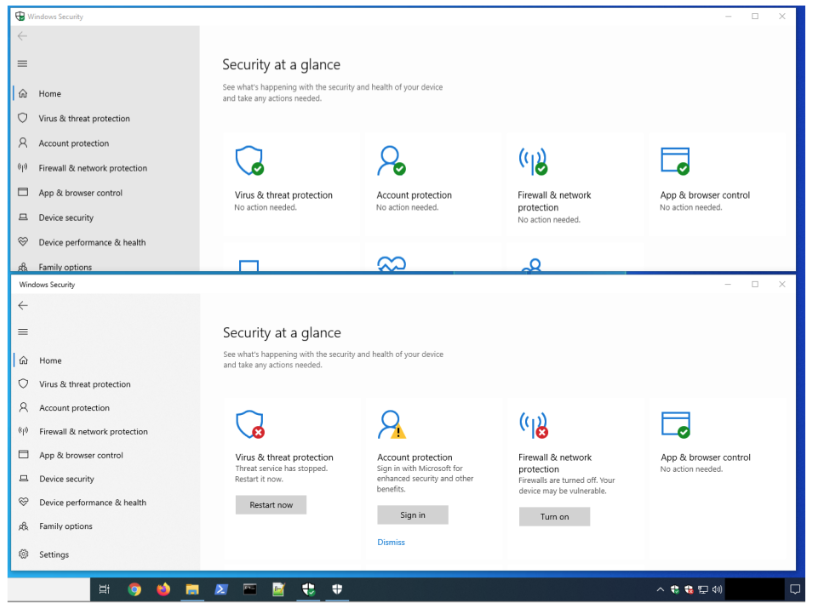Click the Turn on firewall button
This screenshot has width=817, height=605.
[x=554, y=517]
